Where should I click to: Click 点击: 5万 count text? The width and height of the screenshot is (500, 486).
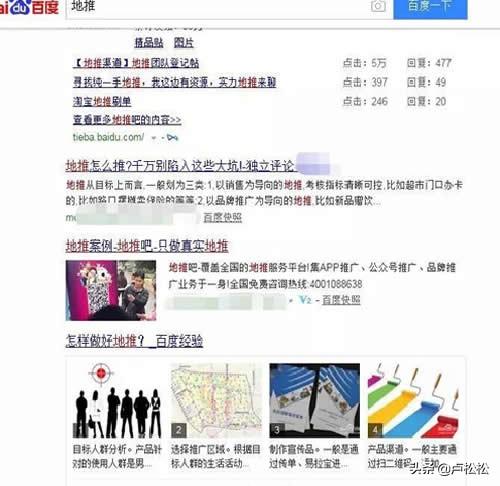tap(365, 63)
